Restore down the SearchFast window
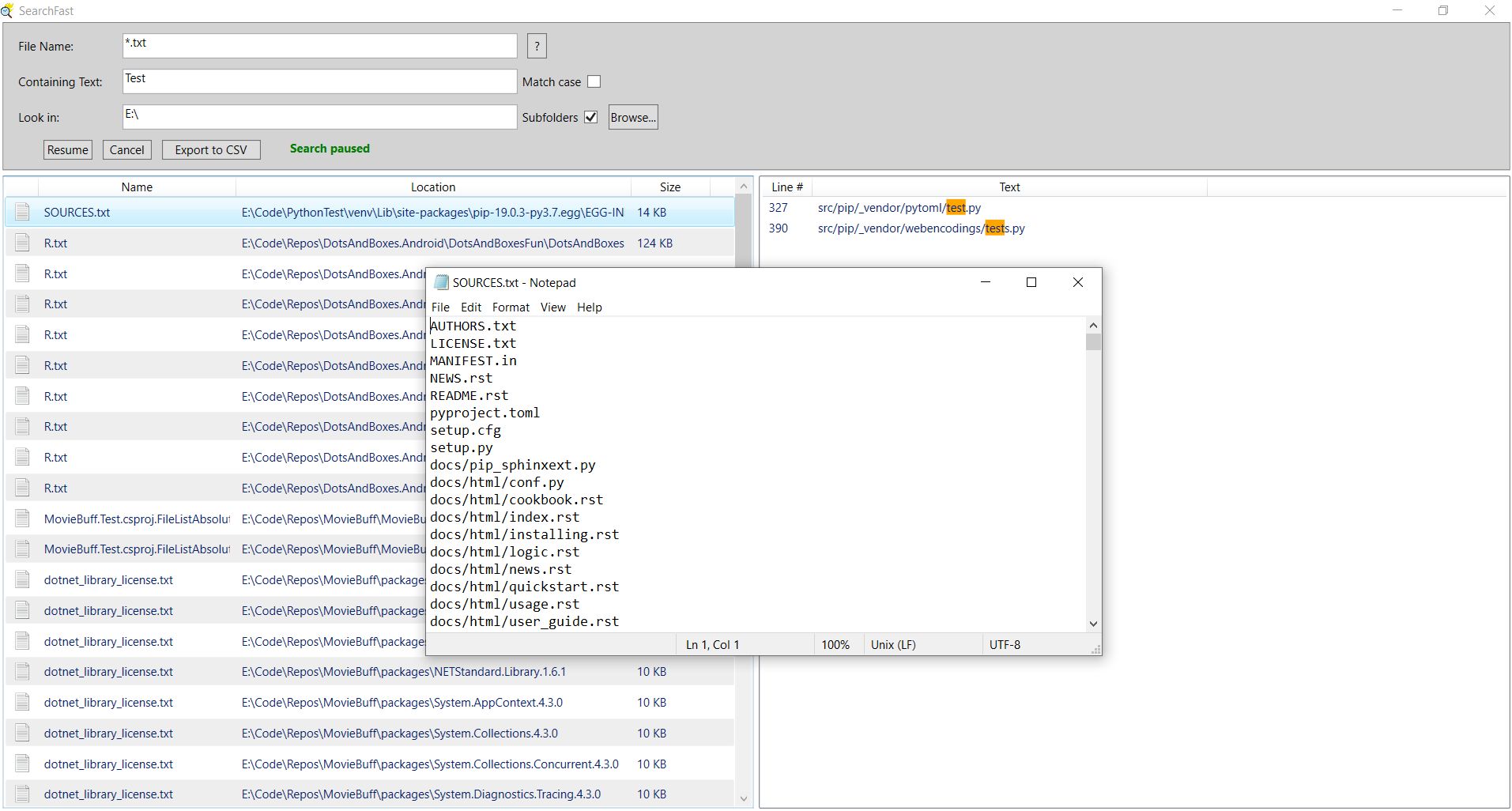 pyautogui.click(x=1442, y=10)
